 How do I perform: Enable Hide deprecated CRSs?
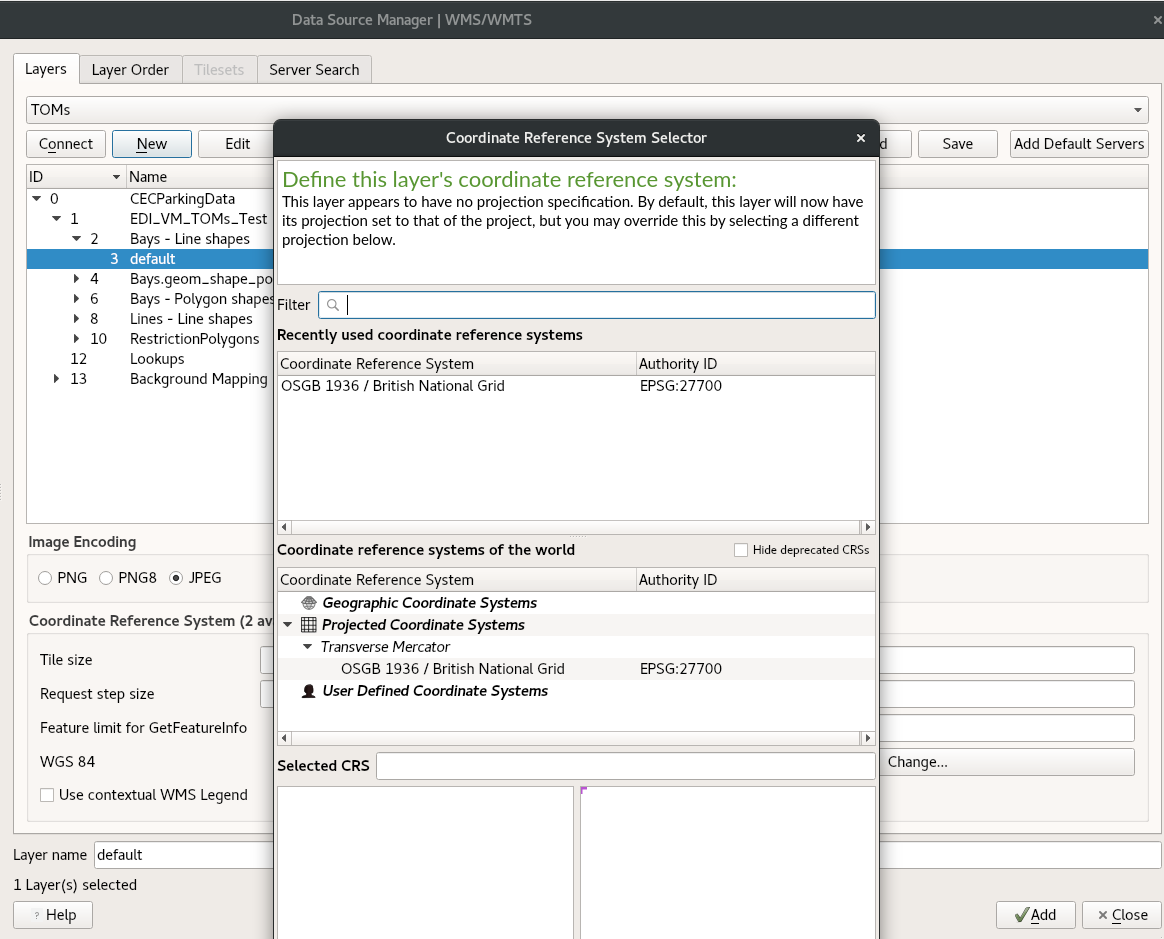[740, 549]
